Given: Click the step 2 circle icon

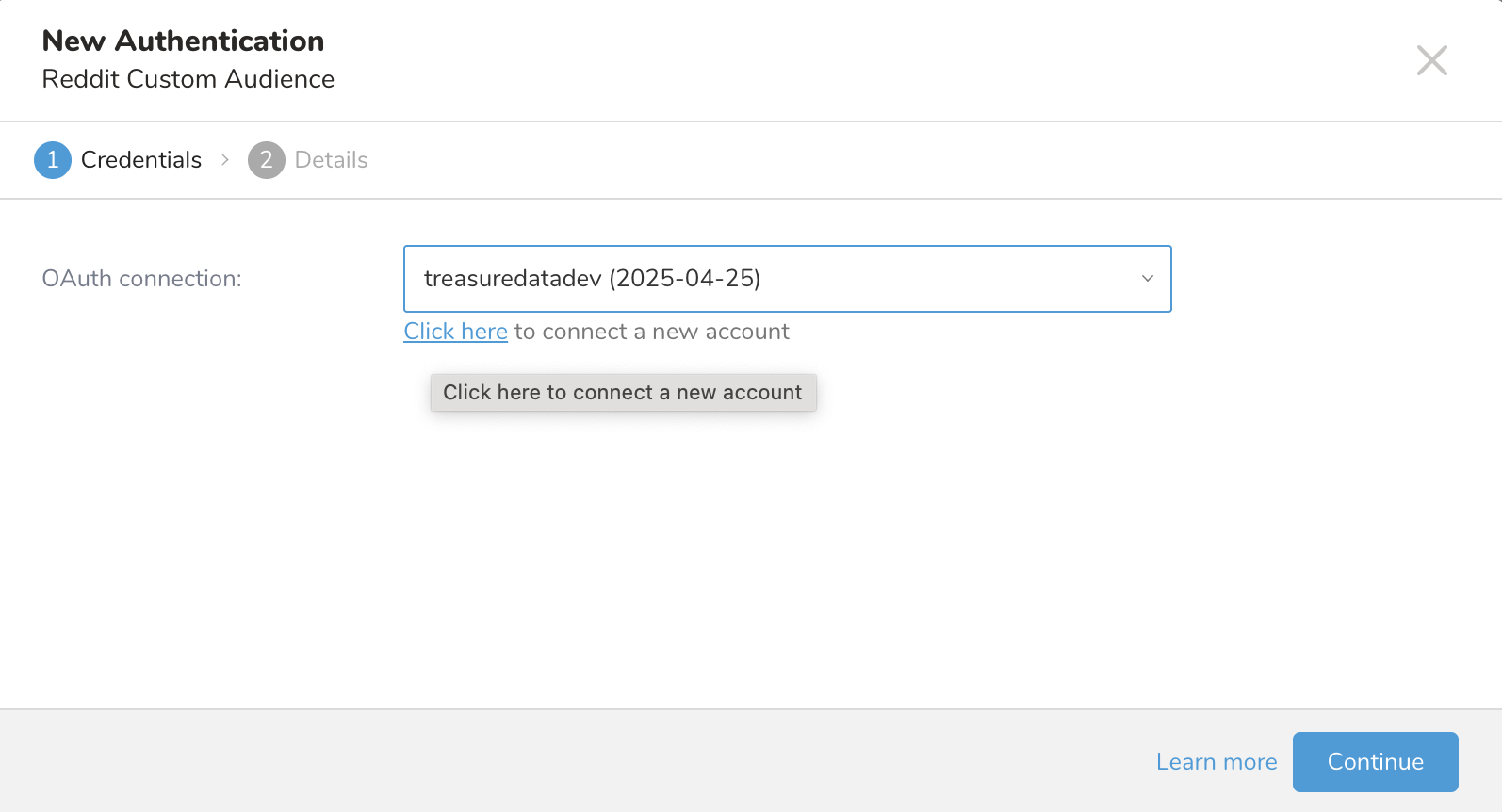Looking at the screenshot, I should coord(267,160).
